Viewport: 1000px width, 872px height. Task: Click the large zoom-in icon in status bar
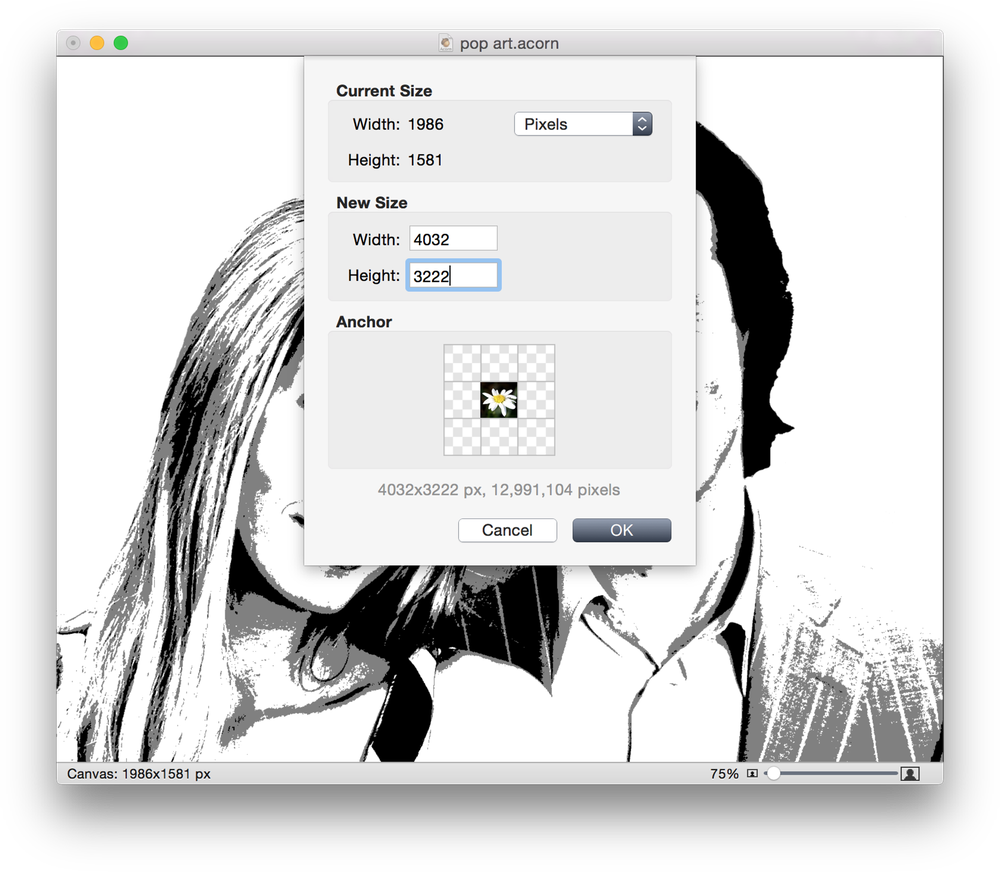point(908,773)
